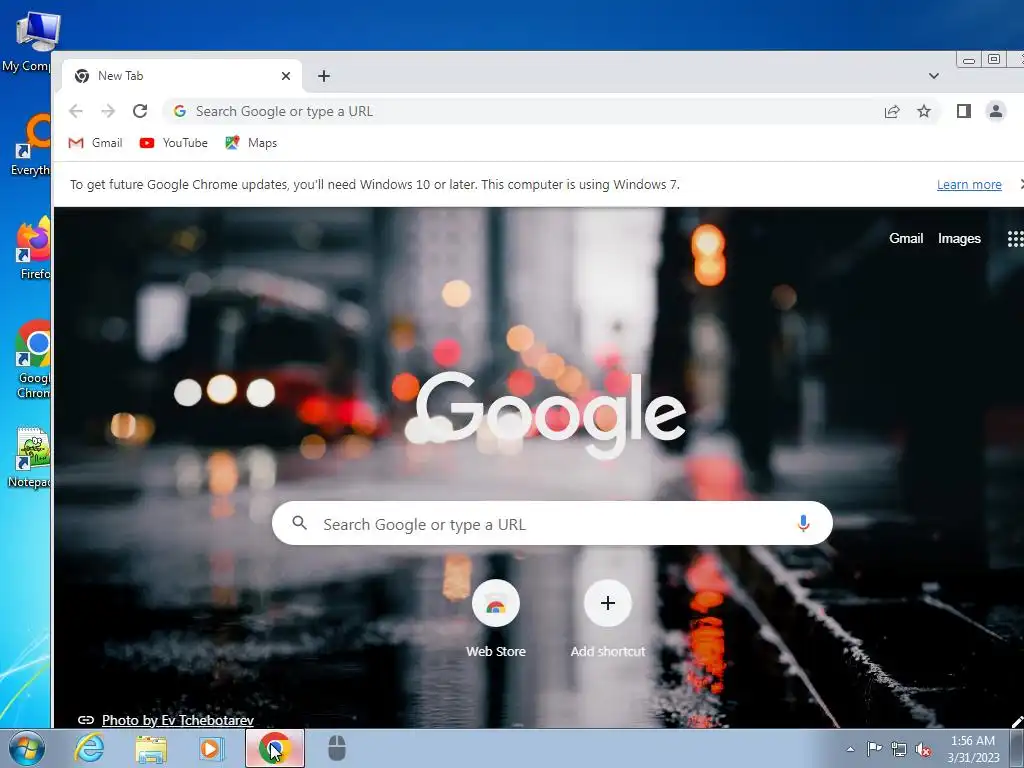Click the Chrome taskbar button
Screen dimensions: 1024x768
(274, 748)
